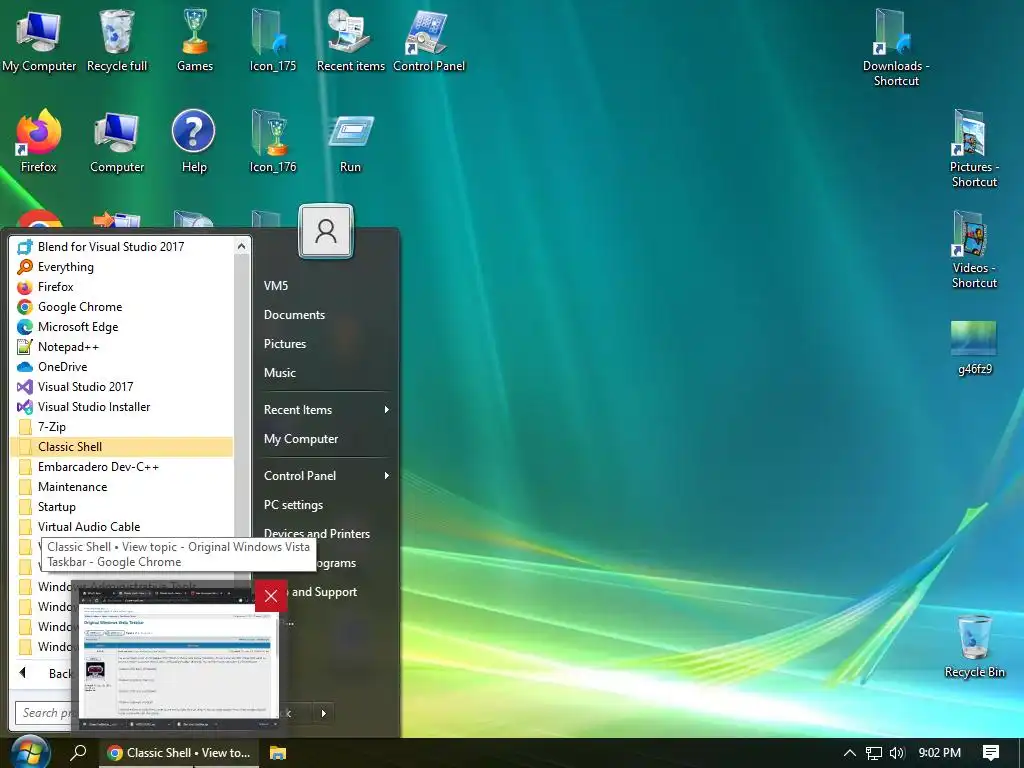This screenshot has width=1024, height=768.
Task: Open the Recent items desktop icon
Action: point(351,40)
